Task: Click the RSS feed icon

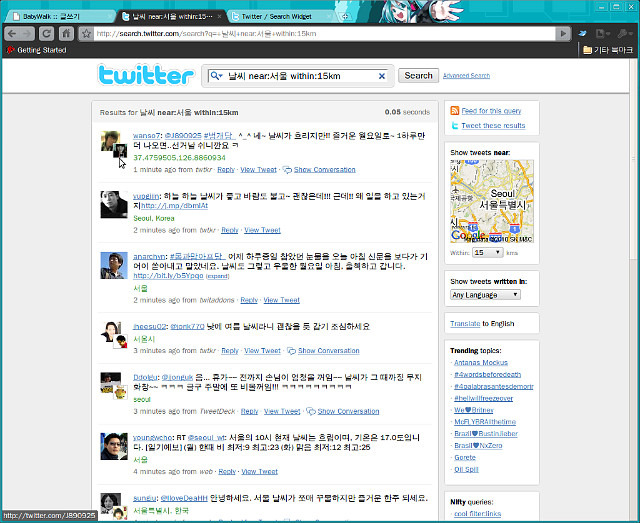Action: (454, 111)
